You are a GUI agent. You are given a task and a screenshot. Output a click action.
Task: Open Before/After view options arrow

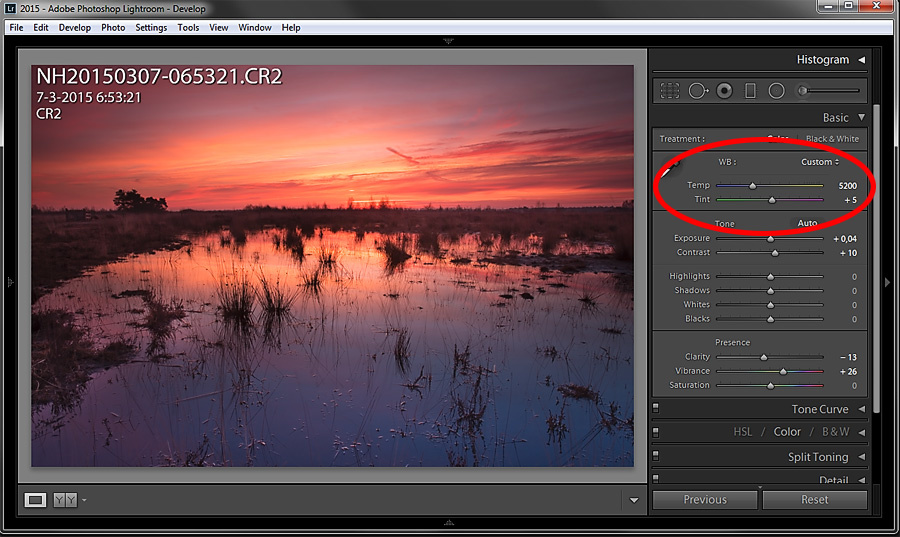[x=84, y=500]
